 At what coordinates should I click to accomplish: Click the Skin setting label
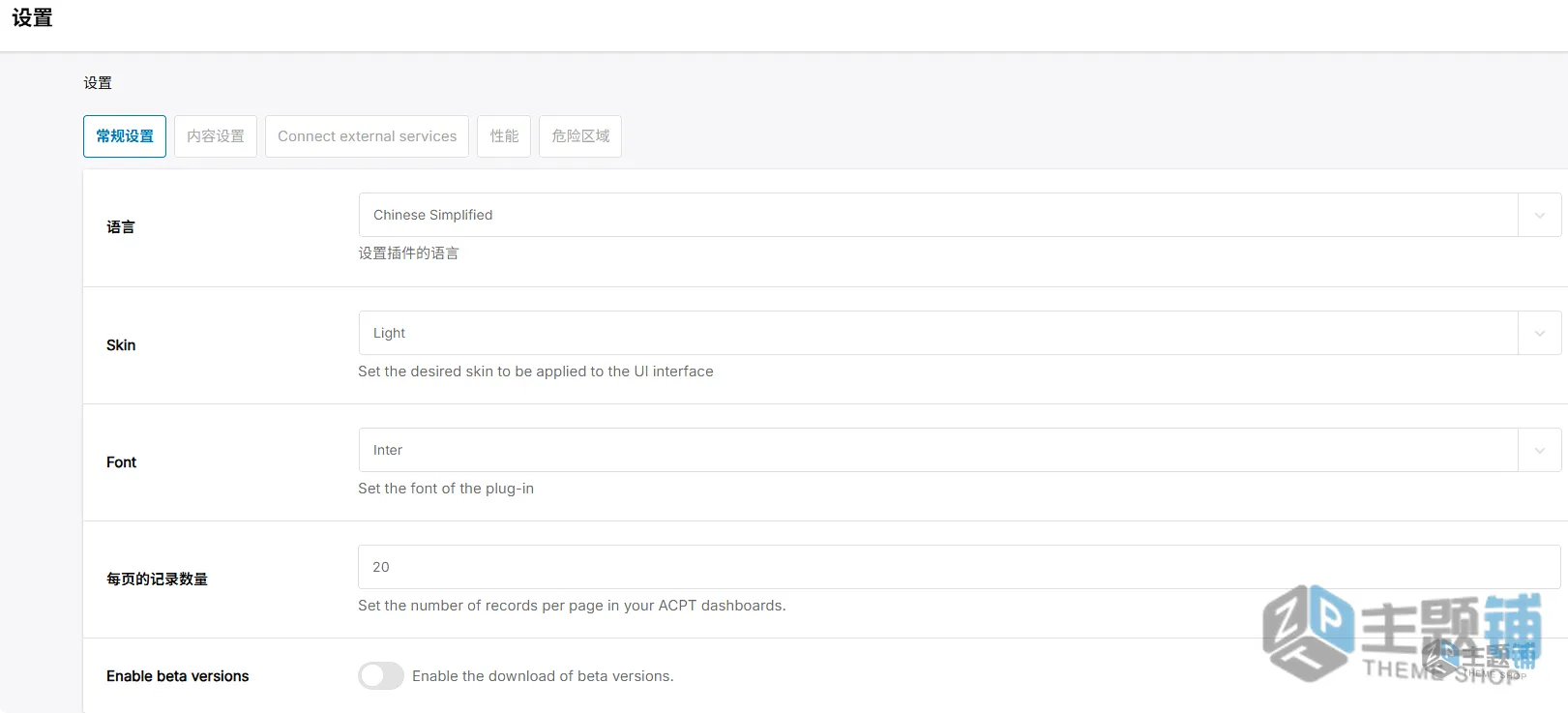(x=121, y=345)
